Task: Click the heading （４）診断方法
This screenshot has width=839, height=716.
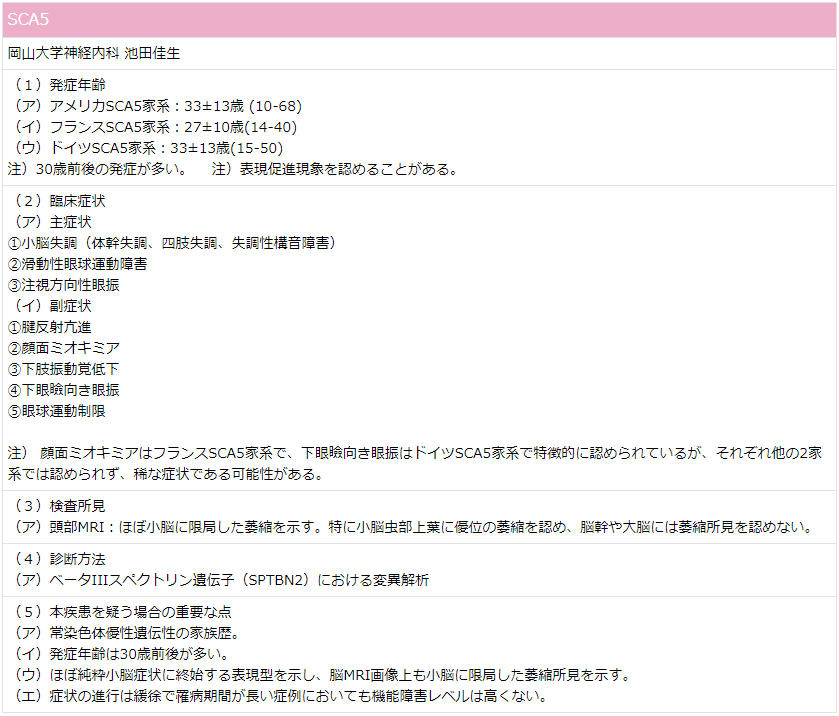Action: 57,559
